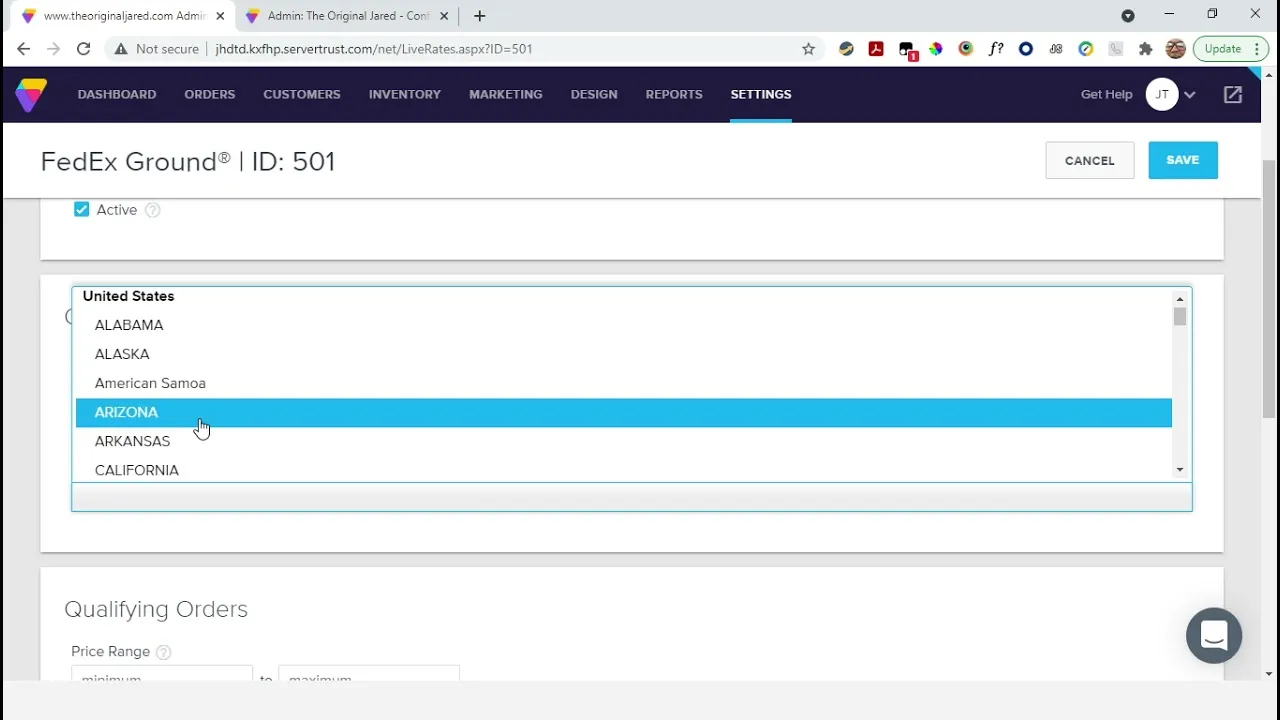Click the browser address bar URL

point(374,49)
